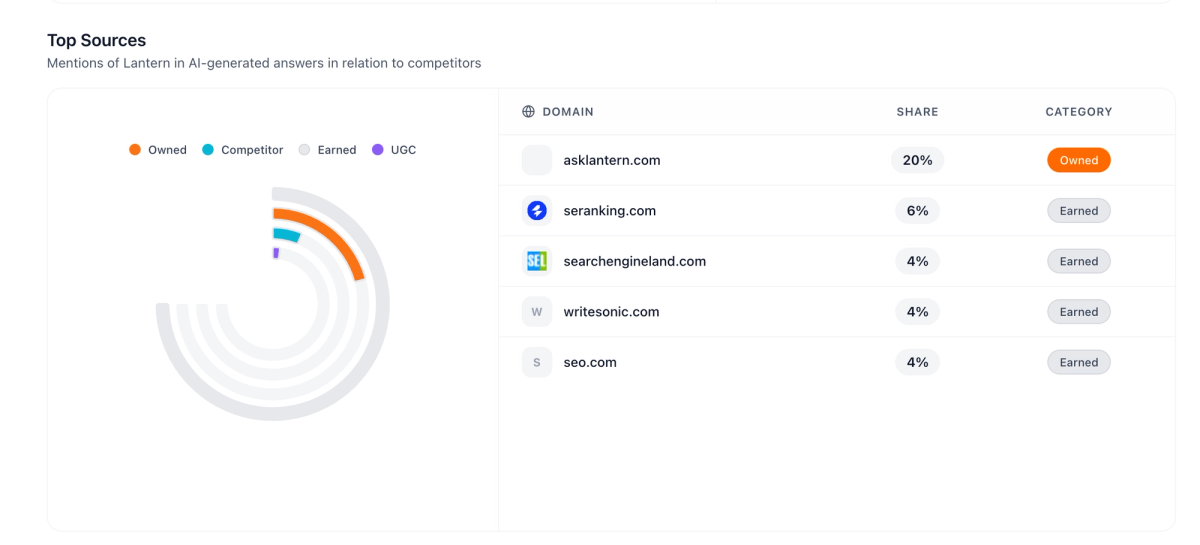Sort by the SHARE column header

[x=917, y=112]
